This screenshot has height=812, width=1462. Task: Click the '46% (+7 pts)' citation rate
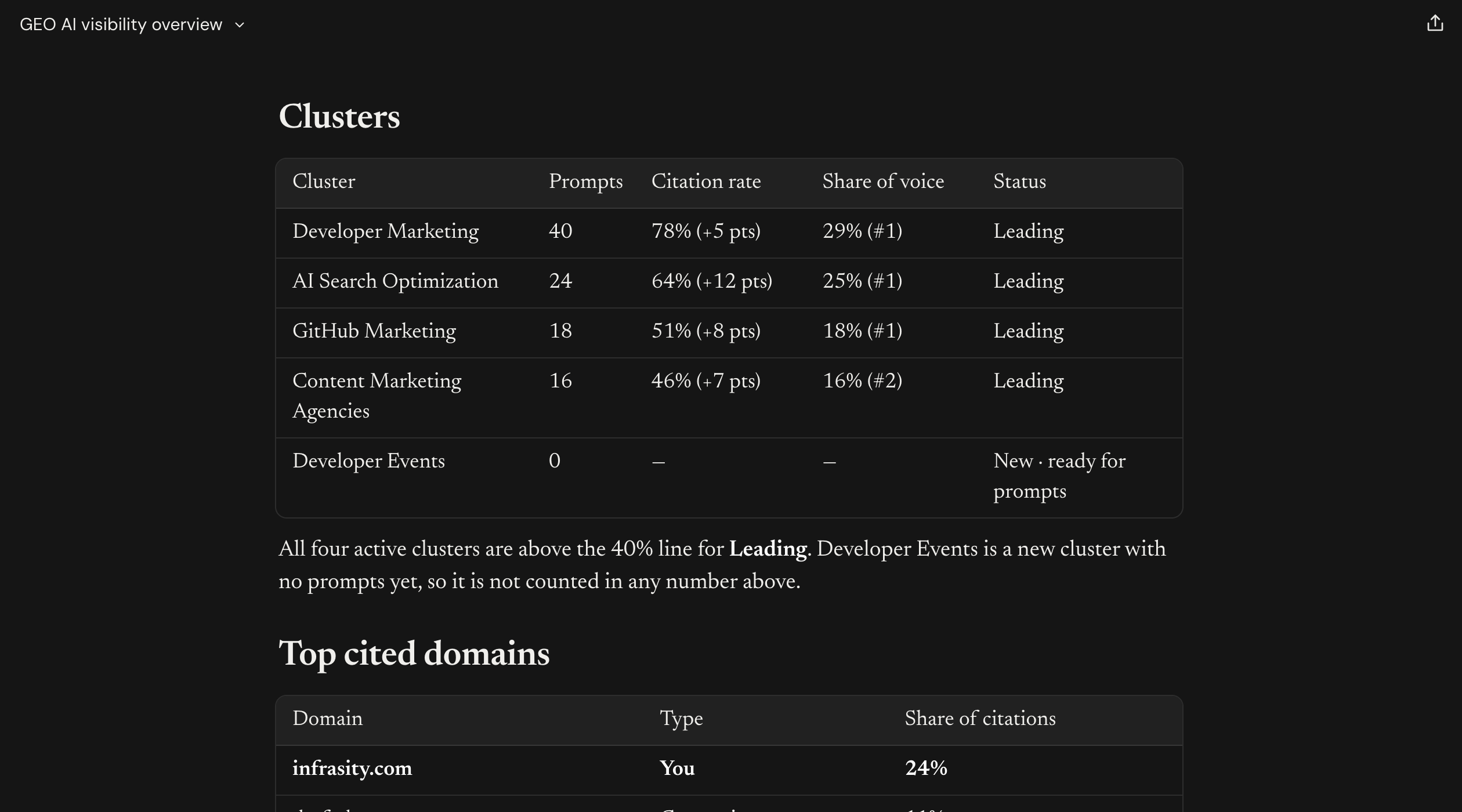[706, 382]
